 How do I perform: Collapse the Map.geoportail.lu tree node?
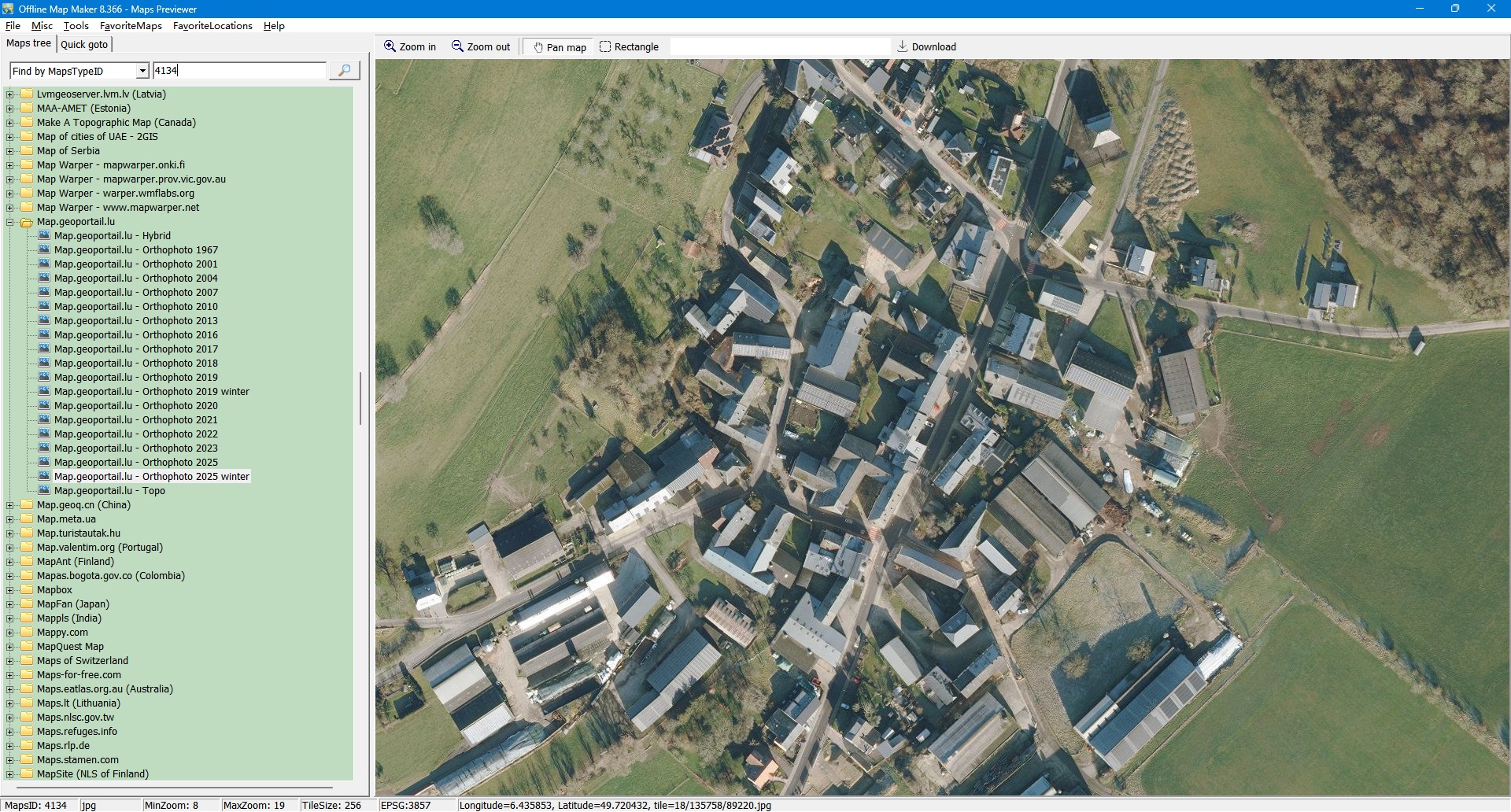click(x=10, y=222)
